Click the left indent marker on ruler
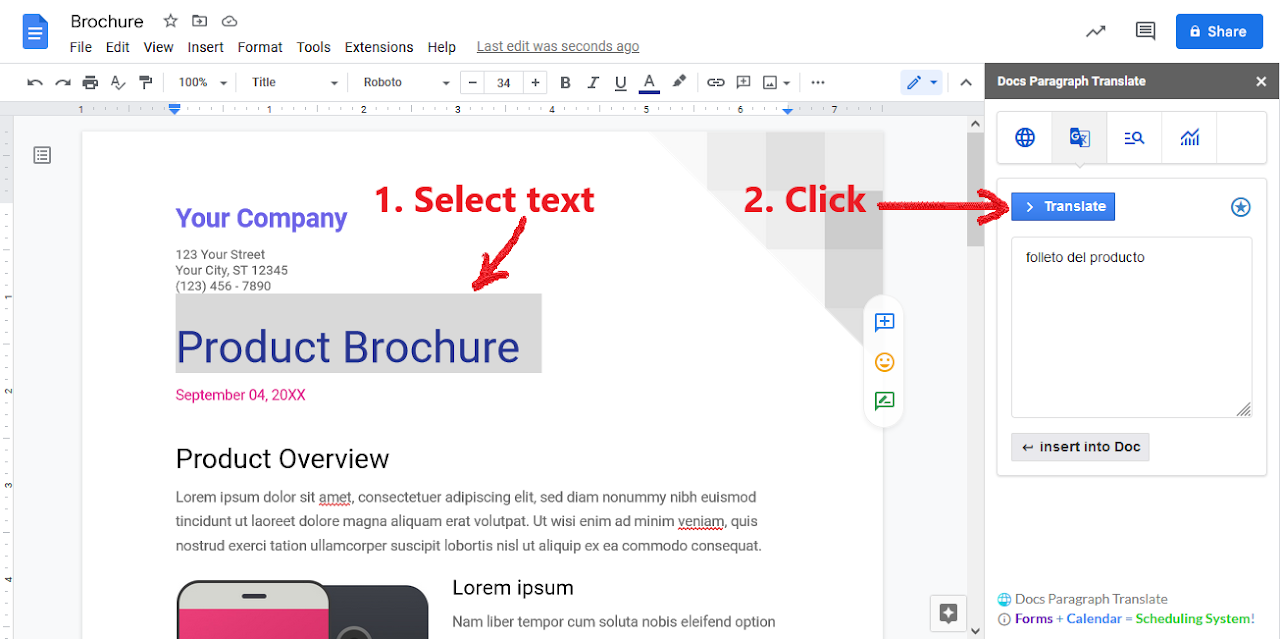Image resolution: width=1280 pixels, height=639 pixels. pos(174,108)
